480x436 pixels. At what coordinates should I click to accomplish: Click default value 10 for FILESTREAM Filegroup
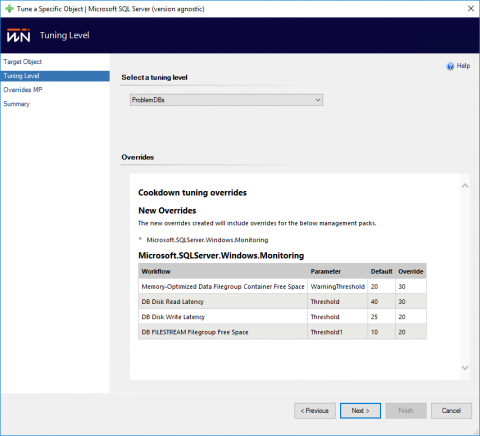click(x=381, y=332)
